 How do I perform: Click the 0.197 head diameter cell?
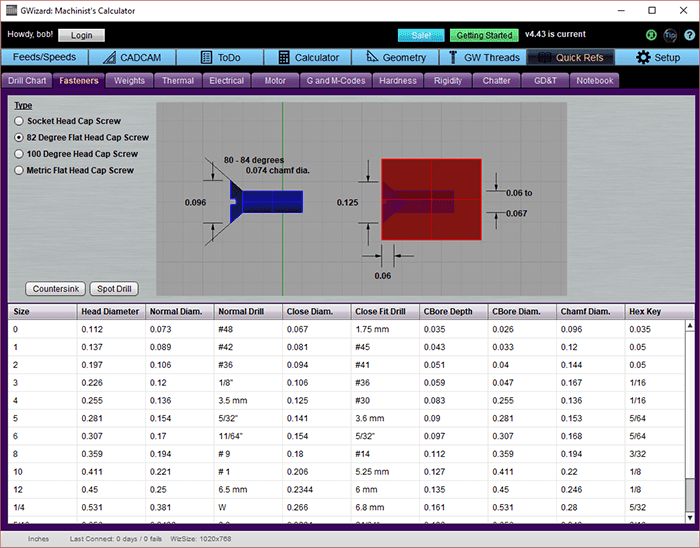(111, 365)
